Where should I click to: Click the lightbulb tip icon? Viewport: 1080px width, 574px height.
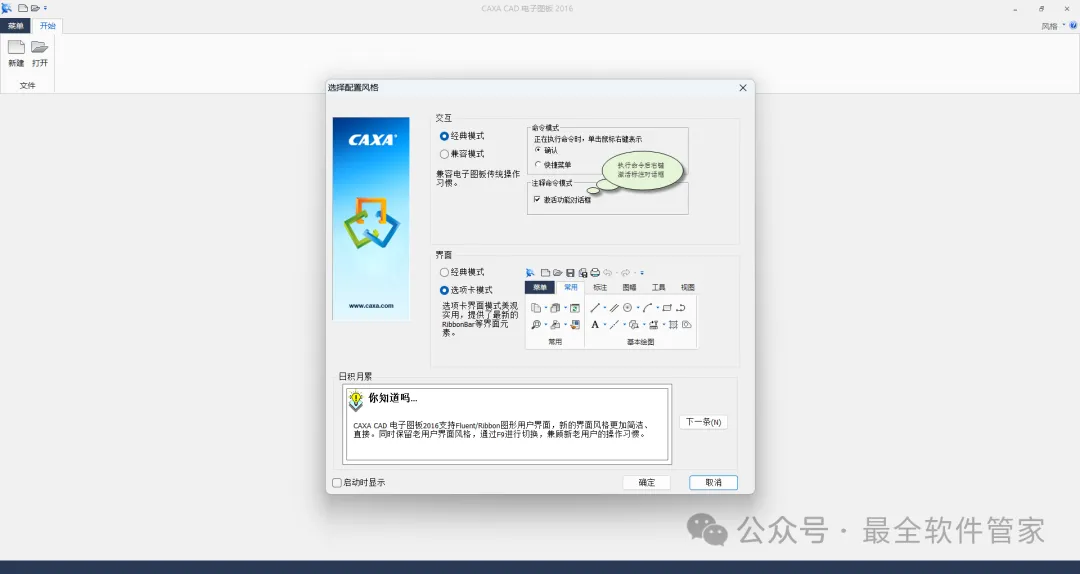[x=355, y=400]
